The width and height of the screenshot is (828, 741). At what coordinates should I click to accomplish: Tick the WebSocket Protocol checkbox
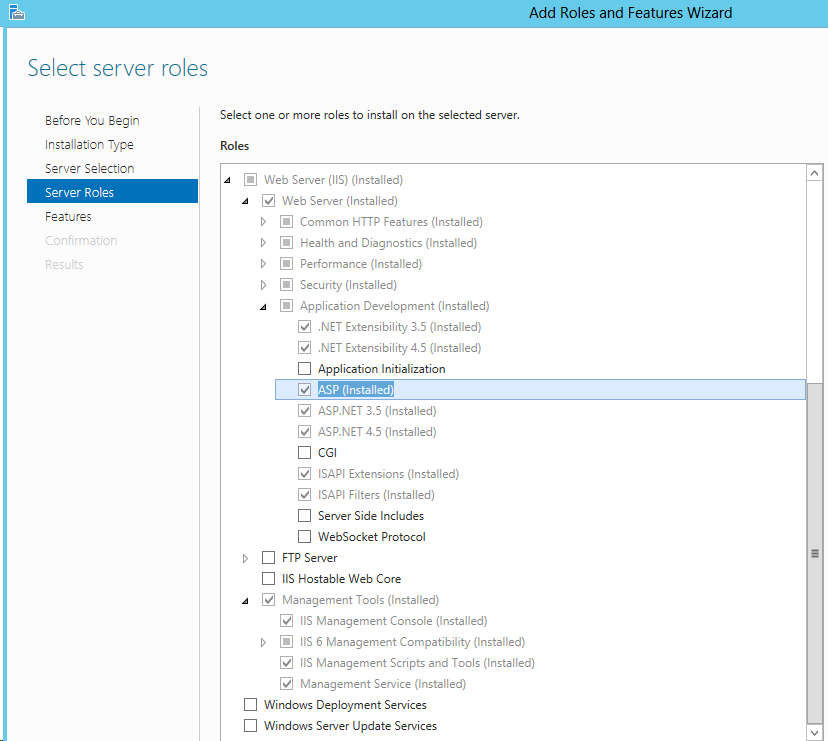tap(305, 536)
